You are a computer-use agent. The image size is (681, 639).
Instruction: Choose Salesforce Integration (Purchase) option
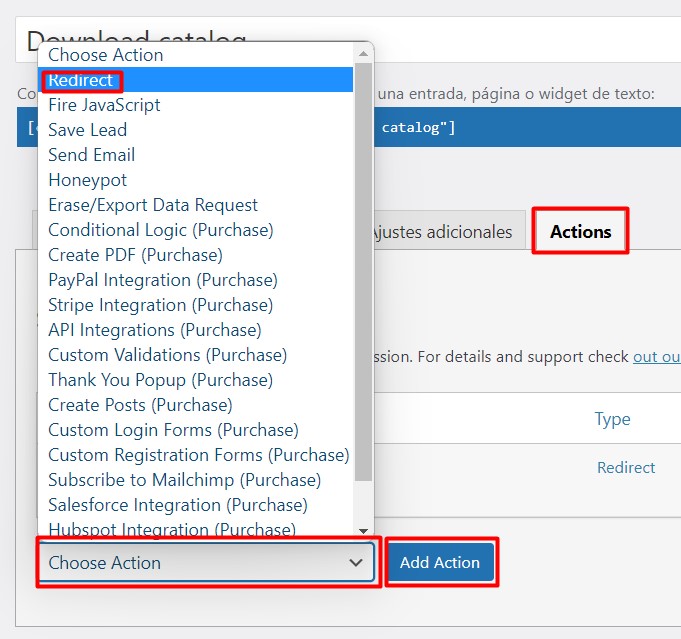[178, 505]
